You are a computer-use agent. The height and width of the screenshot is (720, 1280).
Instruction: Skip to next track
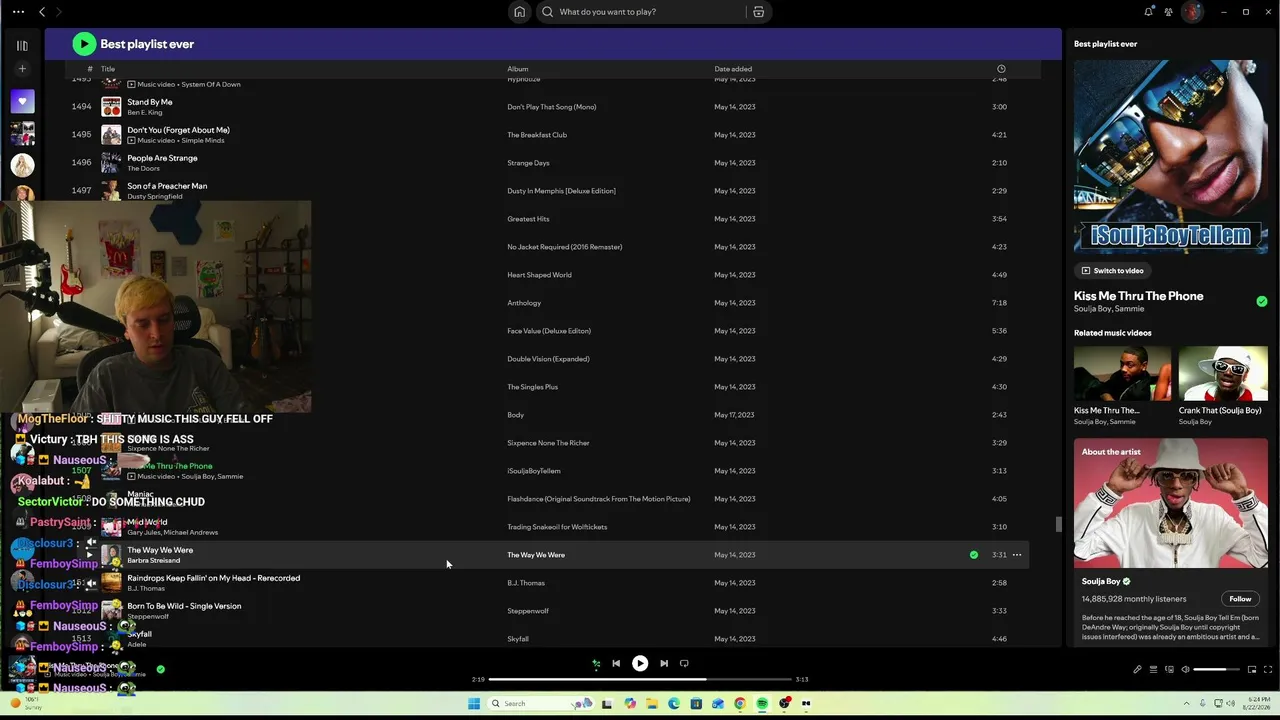664,663
